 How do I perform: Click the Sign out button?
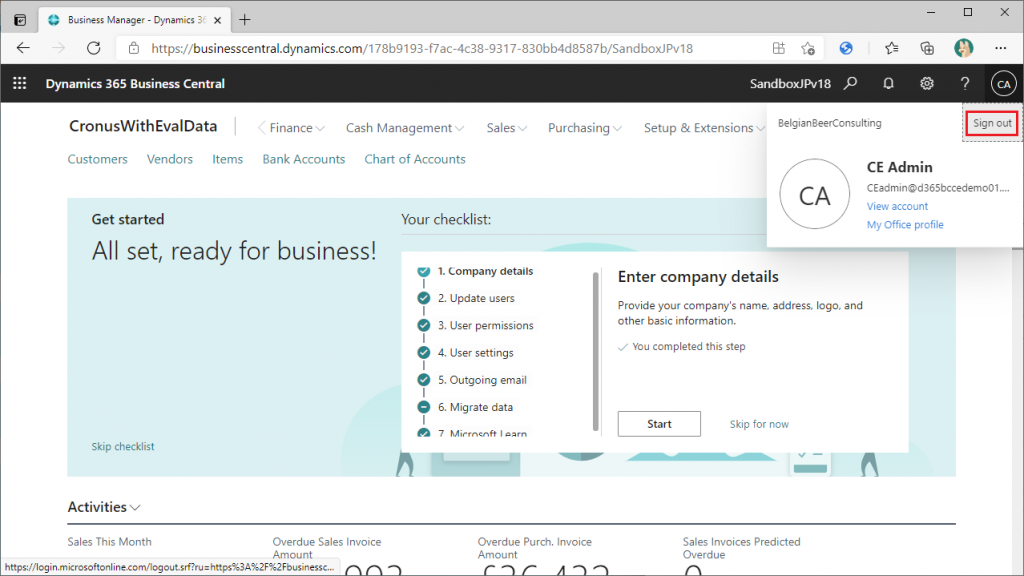pyautogui.click(x=992, y=123)
